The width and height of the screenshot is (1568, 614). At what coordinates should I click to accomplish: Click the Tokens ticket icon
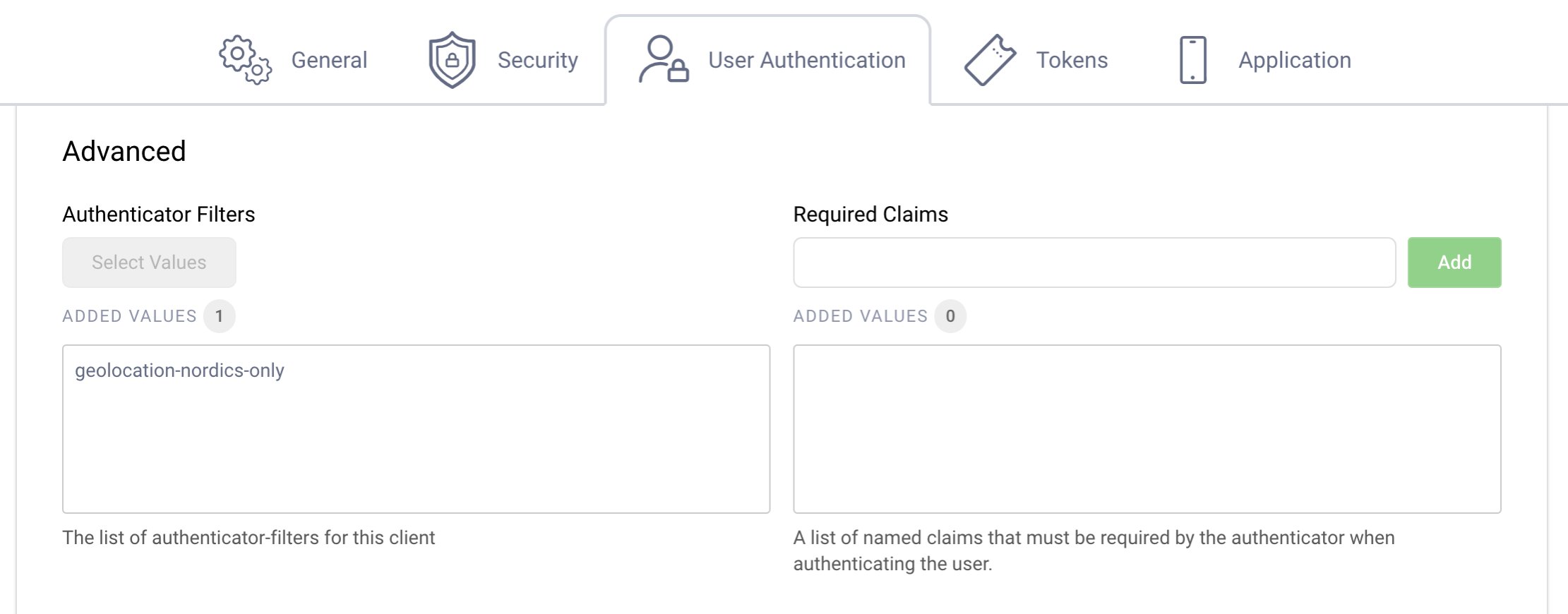990,60
